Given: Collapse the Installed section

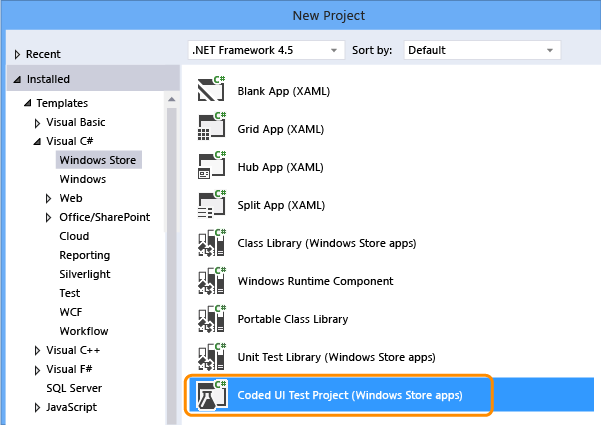Looking at the screenshot, I should tap(17, 79).
